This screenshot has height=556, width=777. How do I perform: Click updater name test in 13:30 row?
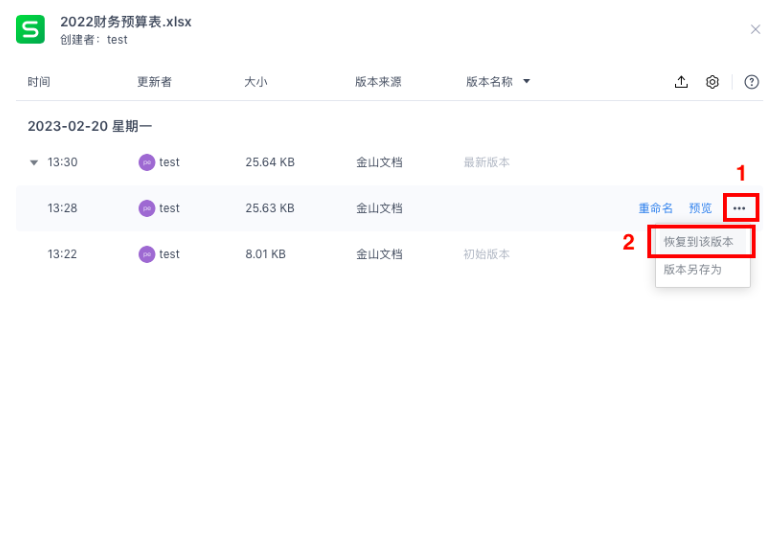[x=169, y=162]
